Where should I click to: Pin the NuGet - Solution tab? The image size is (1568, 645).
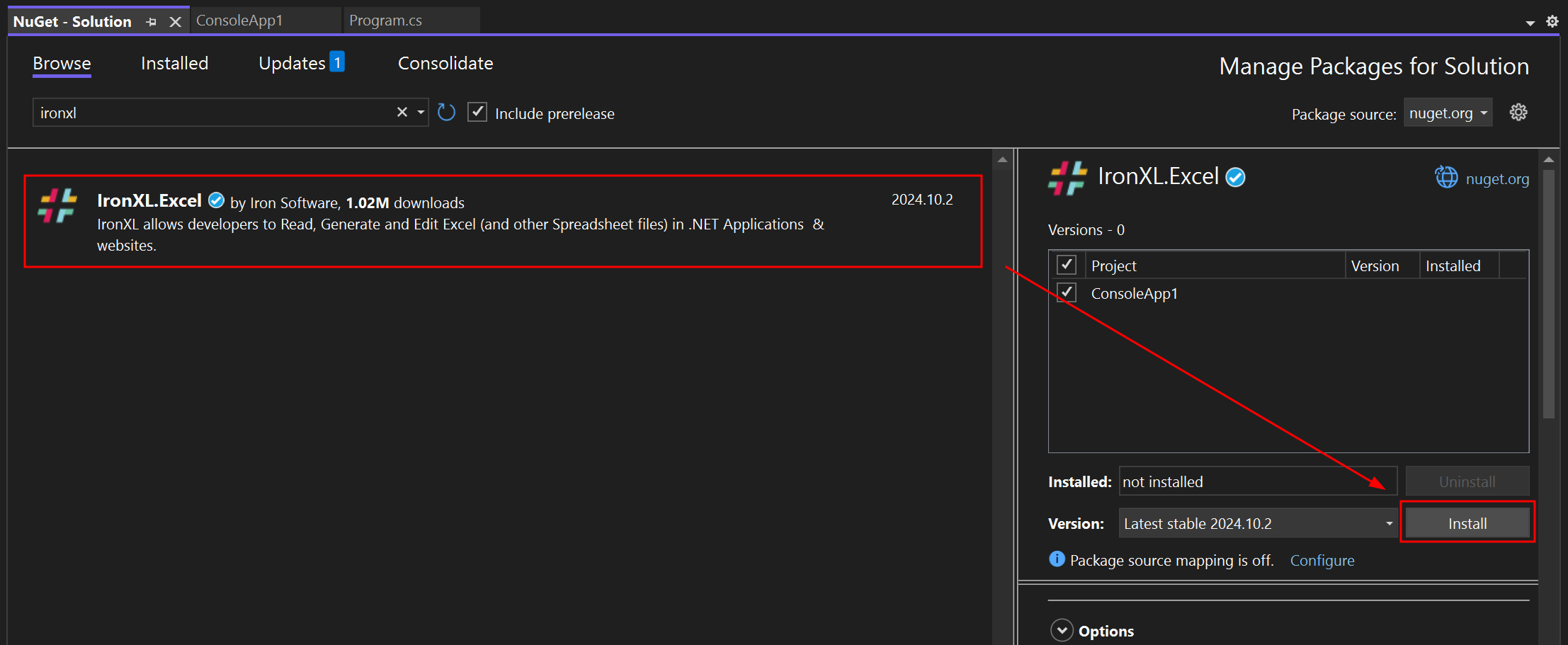click(151, 22)
